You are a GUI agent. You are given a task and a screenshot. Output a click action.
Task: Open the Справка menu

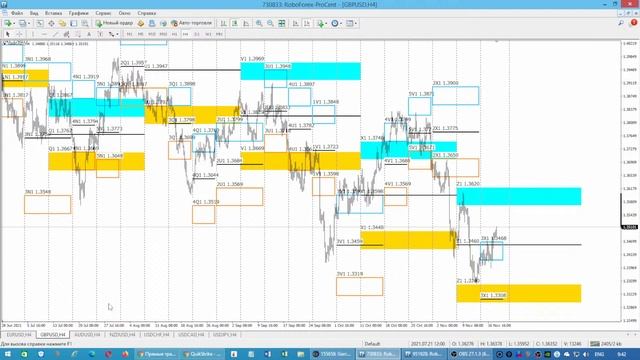pyautogui.click(x=147, y=13)
